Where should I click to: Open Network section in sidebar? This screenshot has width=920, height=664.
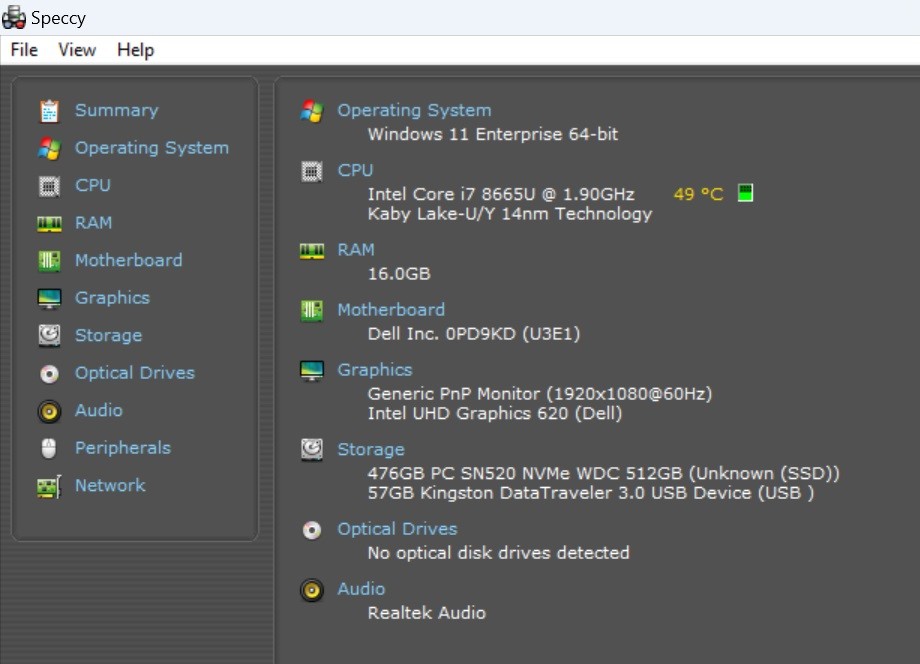pyautogui.click(x=110, y=486)
